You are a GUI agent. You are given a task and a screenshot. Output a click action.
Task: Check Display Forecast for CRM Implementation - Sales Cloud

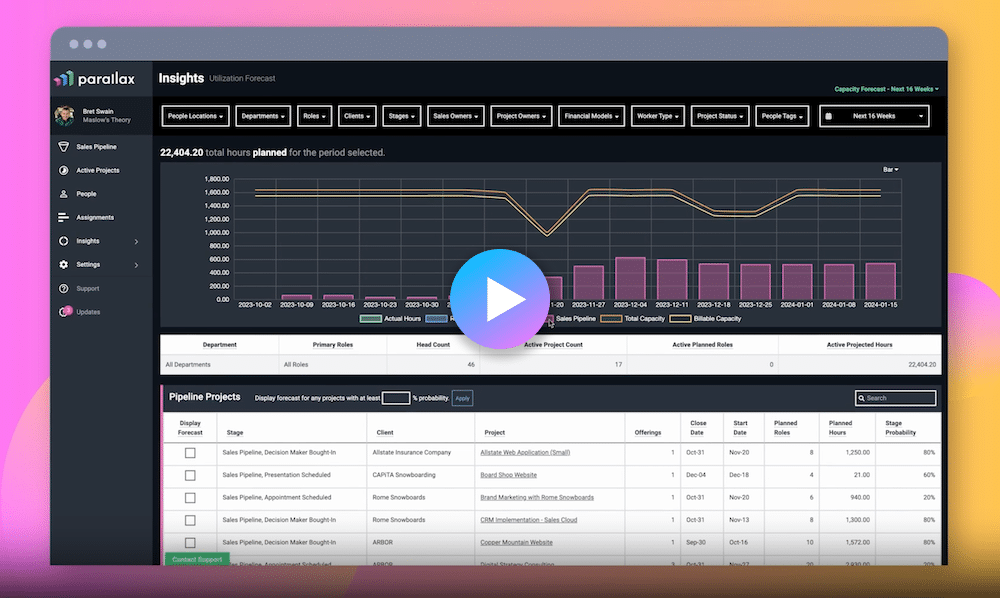click(x=190, y=520)
